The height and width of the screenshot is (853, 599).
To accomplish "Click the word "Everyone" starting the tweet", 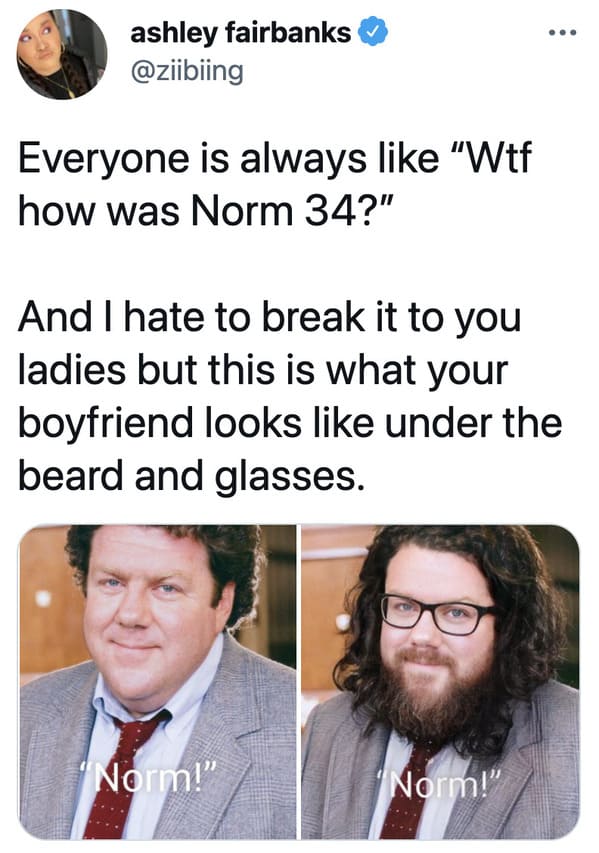I will (103, 159).
